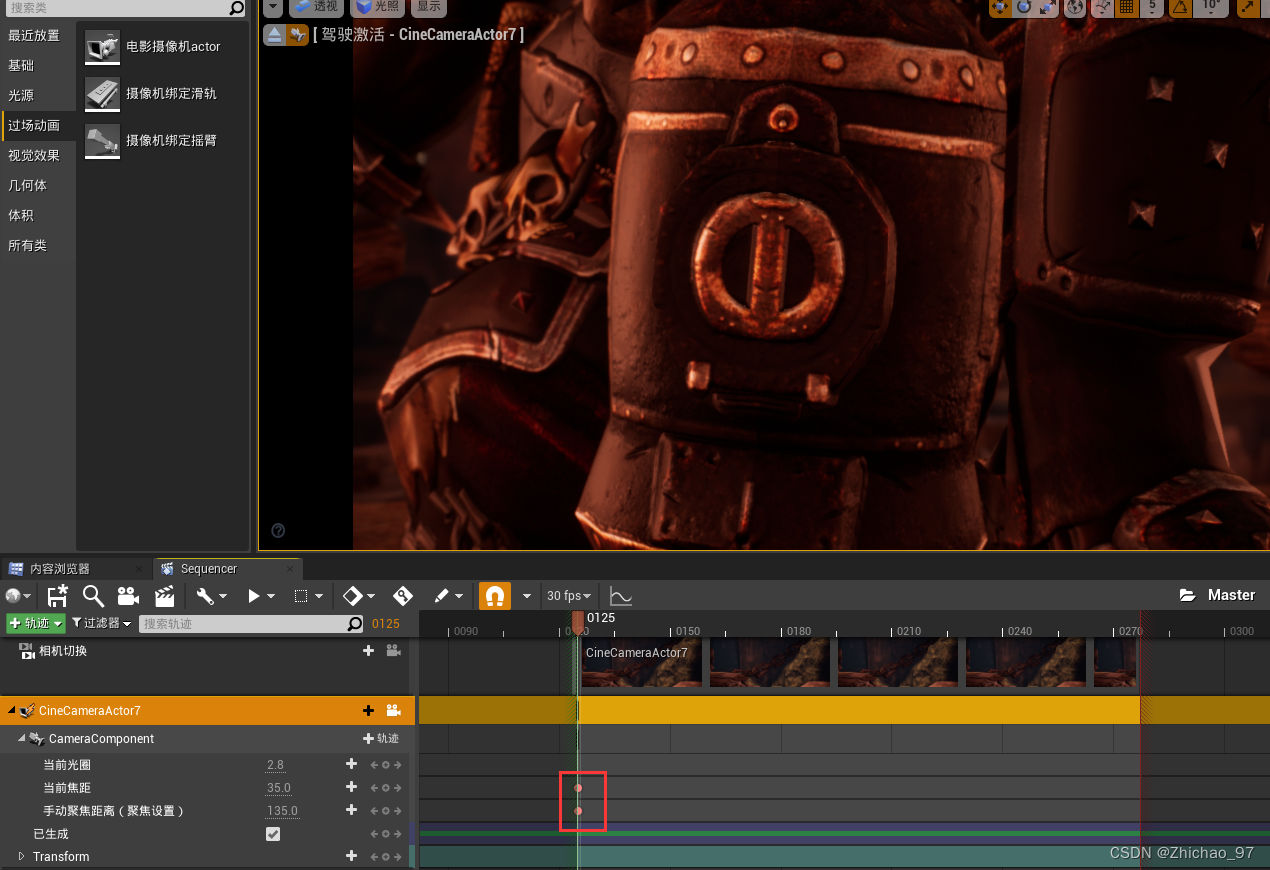1270x870 pixels.
Task: Open the wrench actions dropdown
Action: pyautogui.click(x=210, y=596)
